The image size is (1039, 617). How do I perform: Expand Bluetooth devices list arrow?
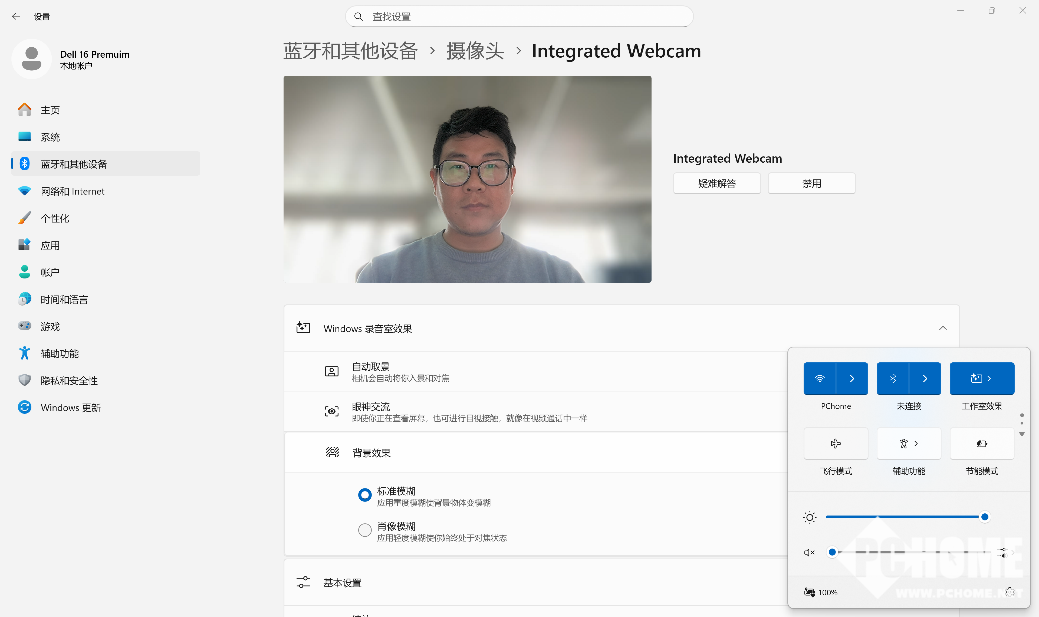click(x=925, y=379)
